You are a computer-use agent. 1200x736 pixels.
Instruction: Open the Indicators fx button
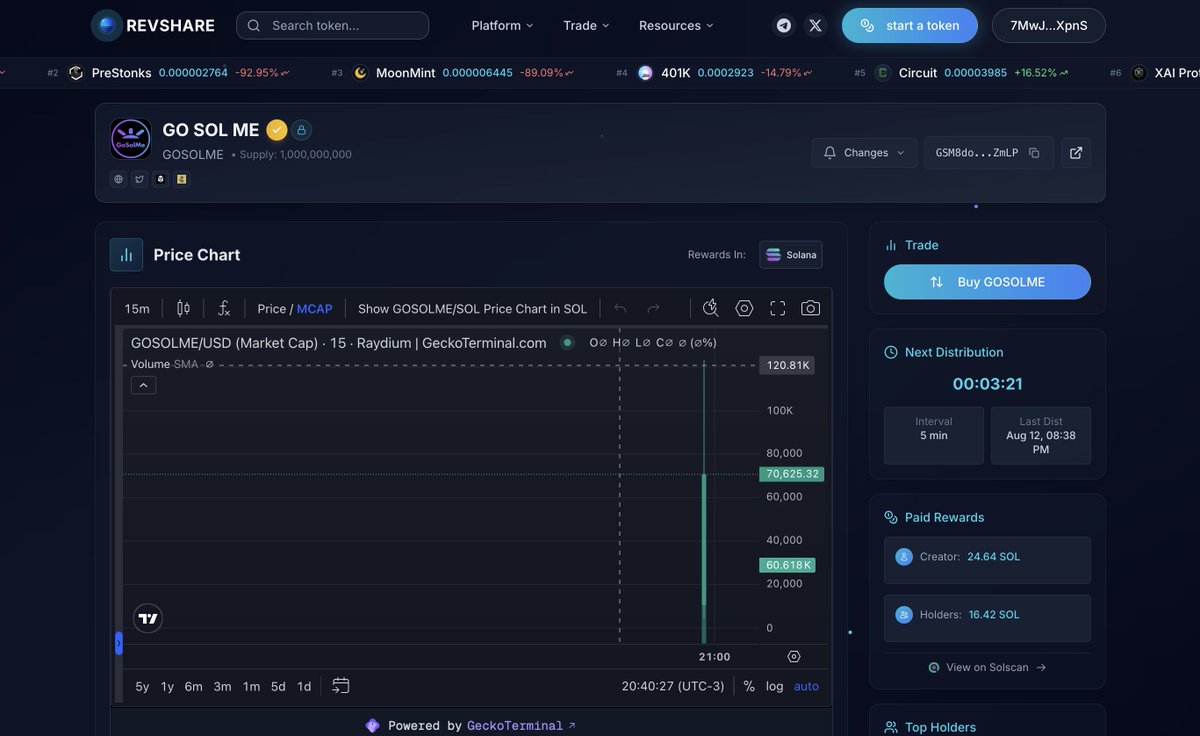224,308
